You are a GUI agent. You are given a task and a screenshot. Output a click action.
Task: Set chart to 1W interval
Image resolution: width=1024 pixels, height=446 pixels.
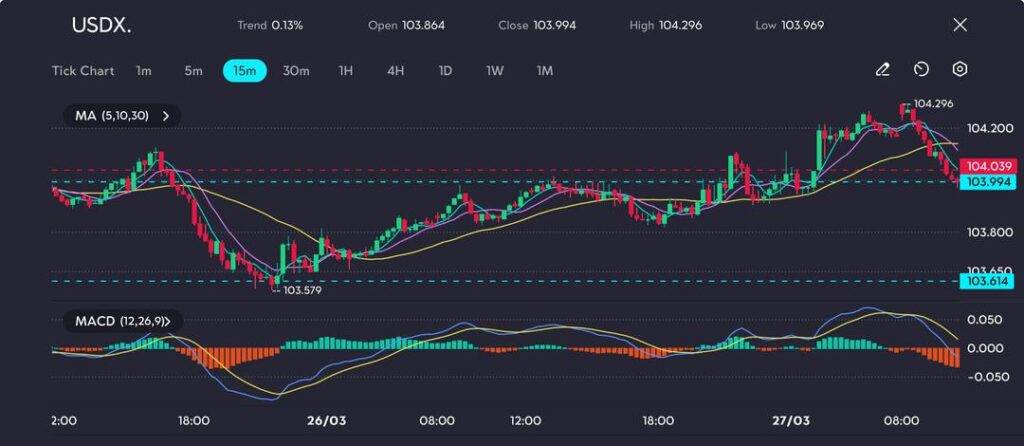click(495, 71)
